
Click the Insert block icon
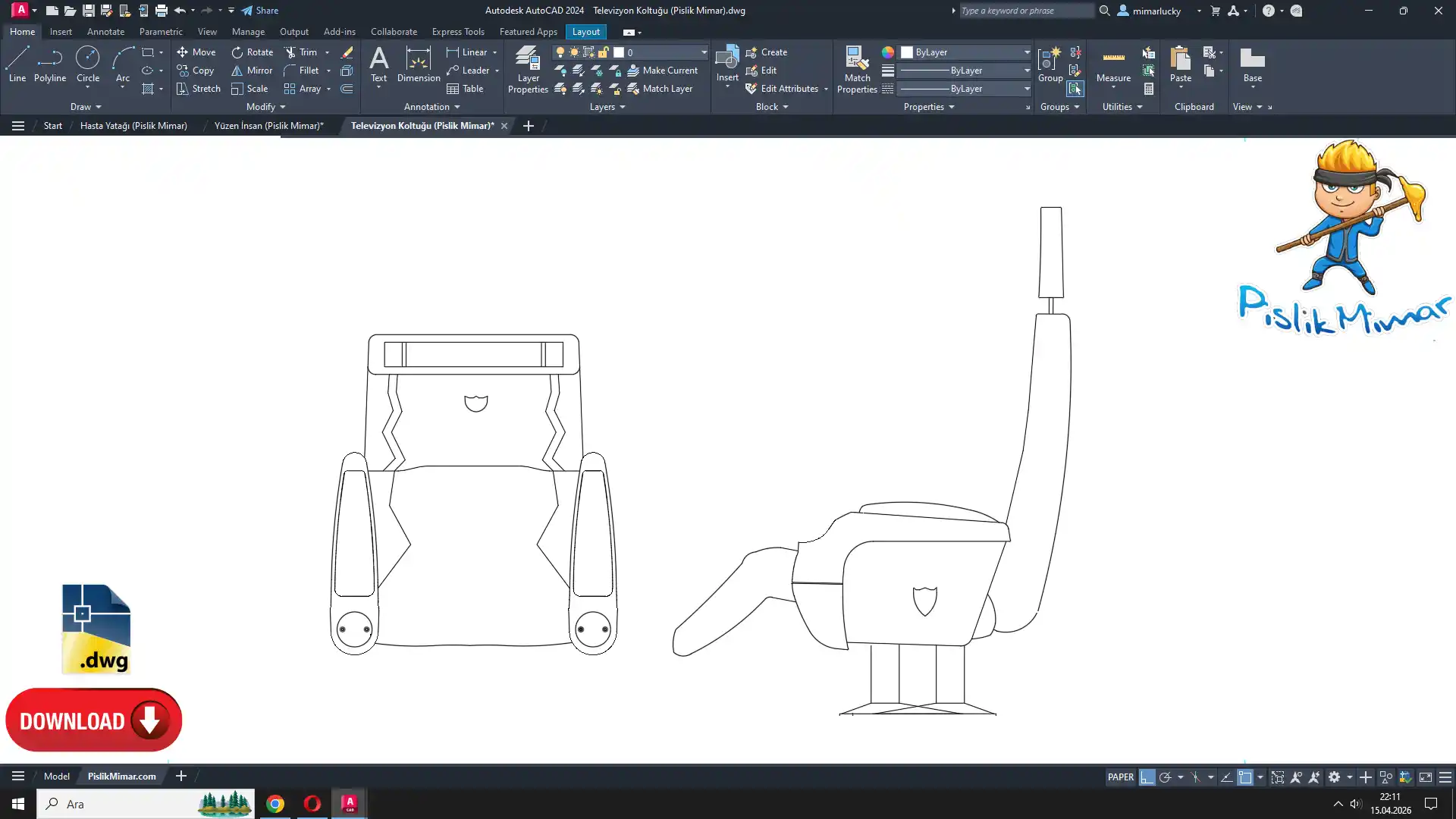tap(726, 59)
